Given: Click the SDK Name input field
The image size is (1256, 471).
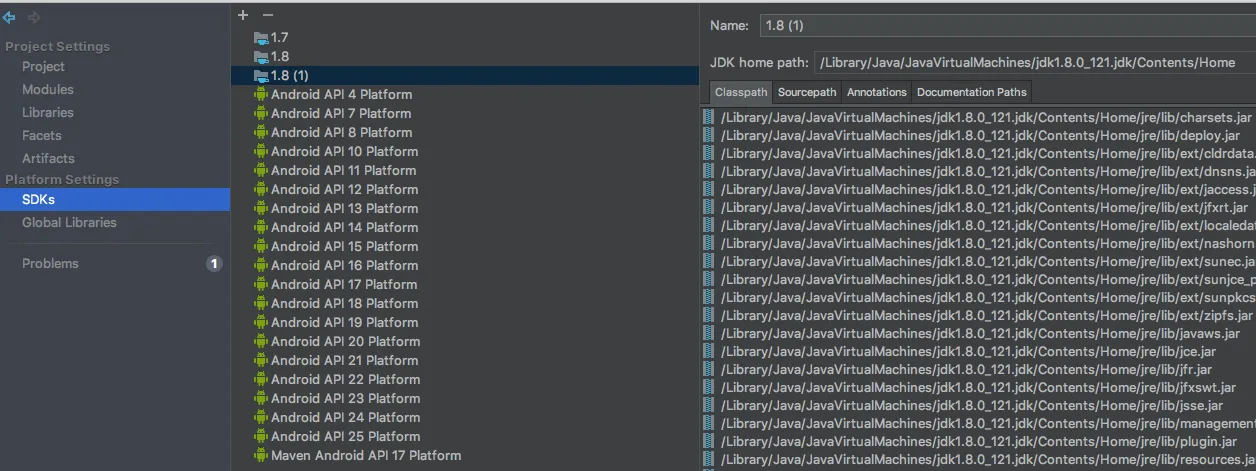Looking at the screenshot, I should [x=1006, y=26].
